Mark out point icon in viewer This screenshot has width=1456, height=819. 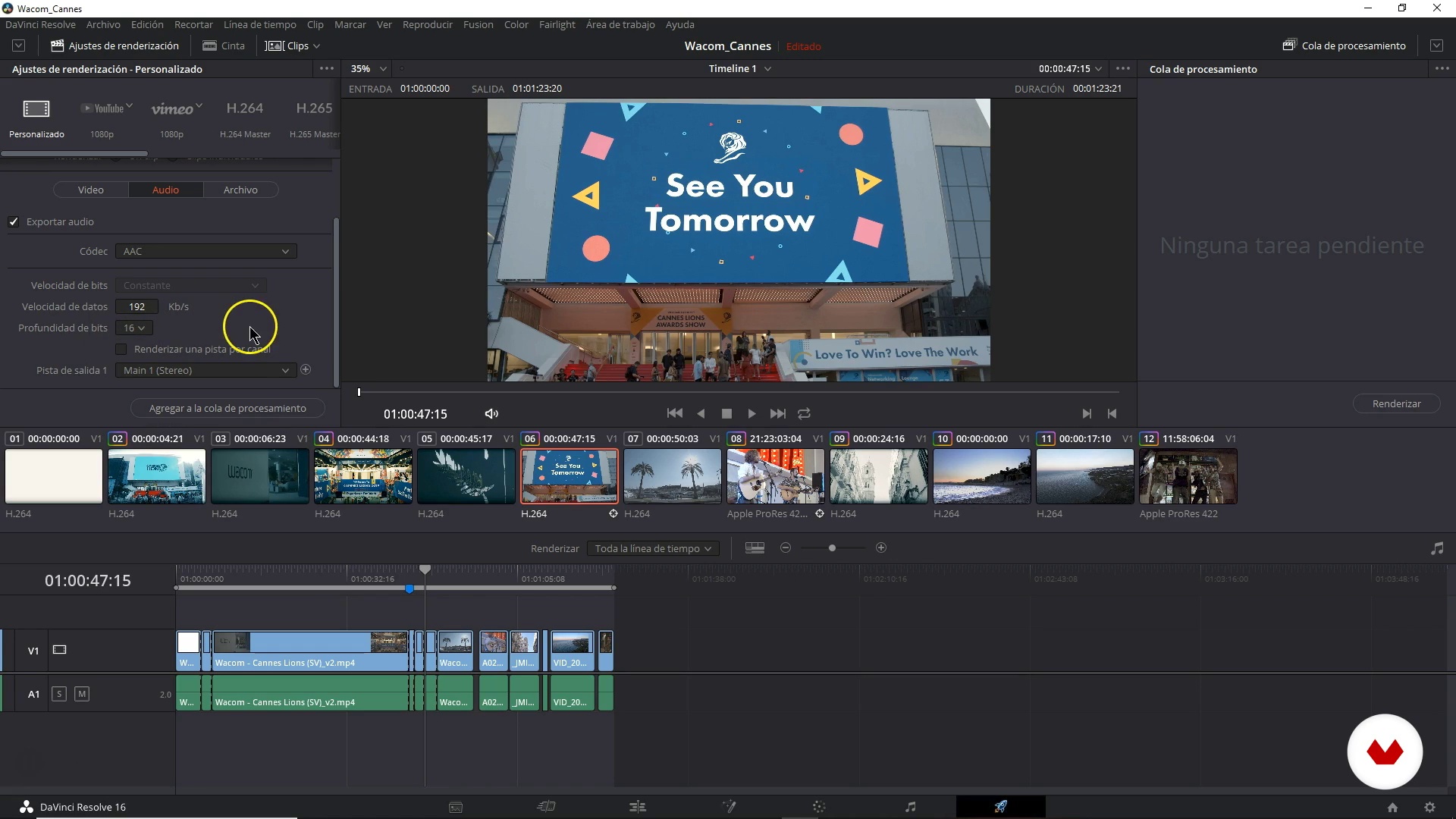pyautogui.click(x=1112, y=414)
